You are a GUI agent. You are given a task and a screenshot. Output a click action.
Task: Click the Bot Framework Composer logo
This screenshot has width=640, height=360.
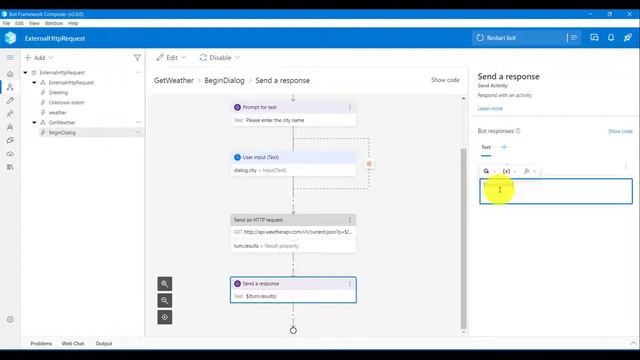coord(10,38)
